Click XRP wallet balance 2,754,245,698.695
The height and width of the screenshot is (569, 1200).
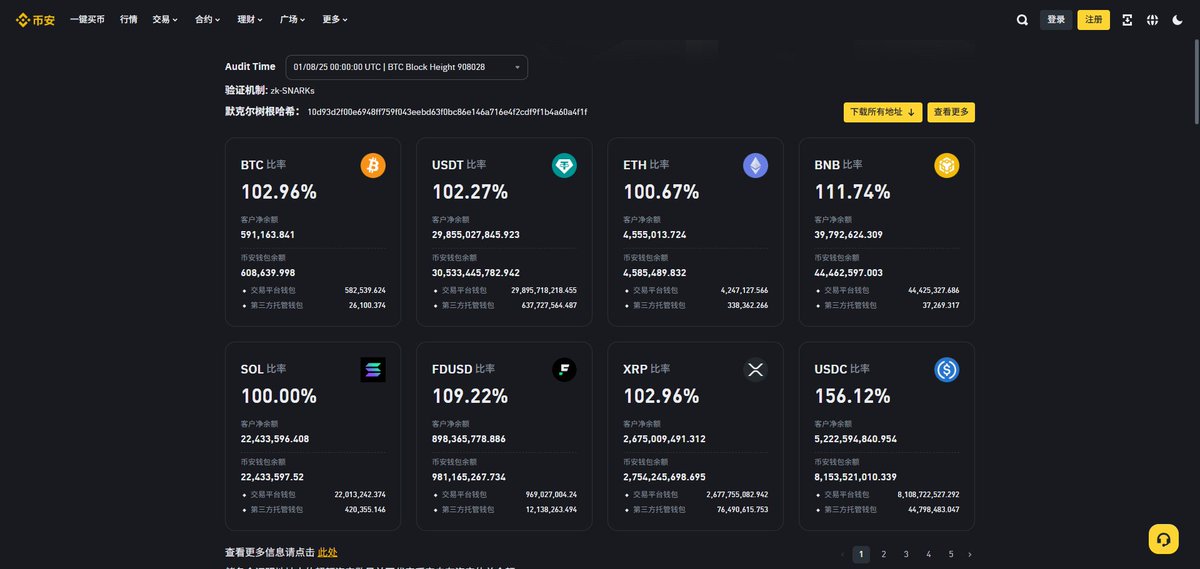click(664, 477)
